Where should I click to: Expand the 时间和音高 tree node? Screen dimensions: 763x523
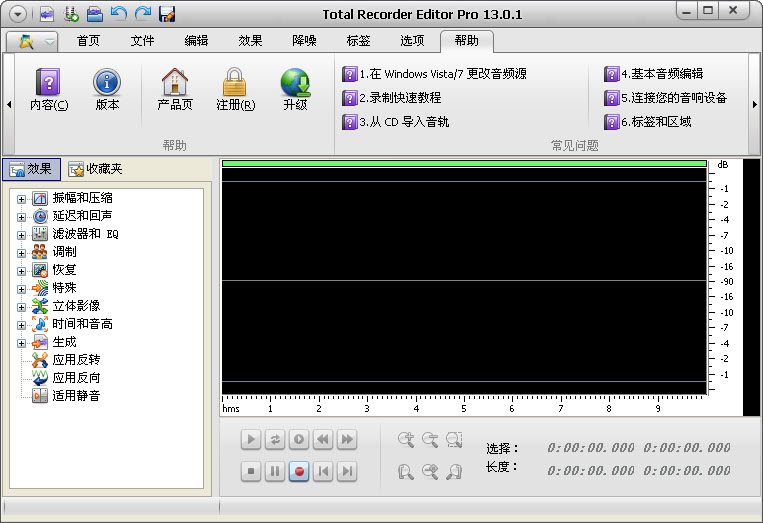pos(21,325)
